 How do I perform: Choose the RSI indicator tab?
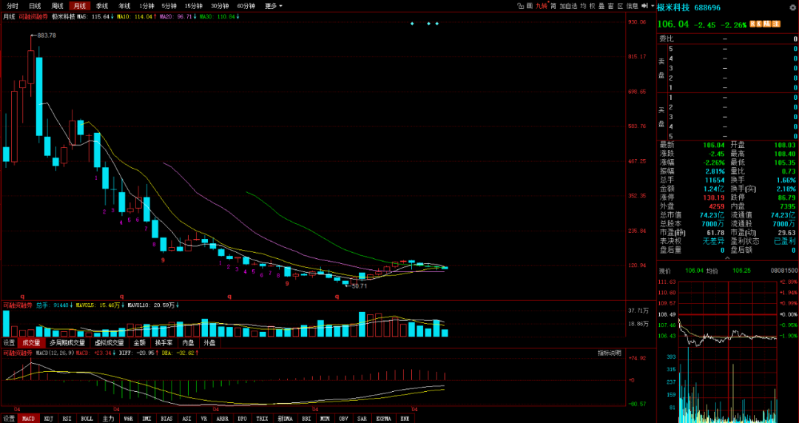[67, 418]
